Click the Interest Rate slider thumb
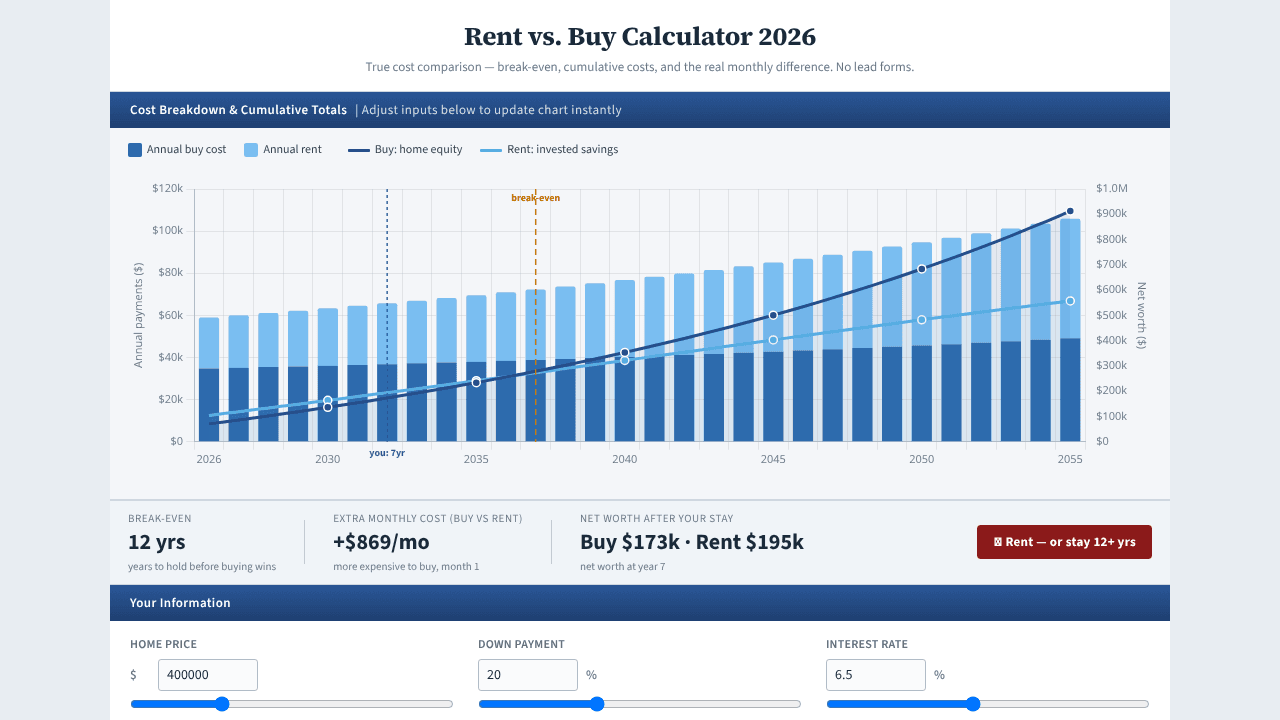This screenshot has width=1280, height=720. pyautogui.click(x=973, y=704)
